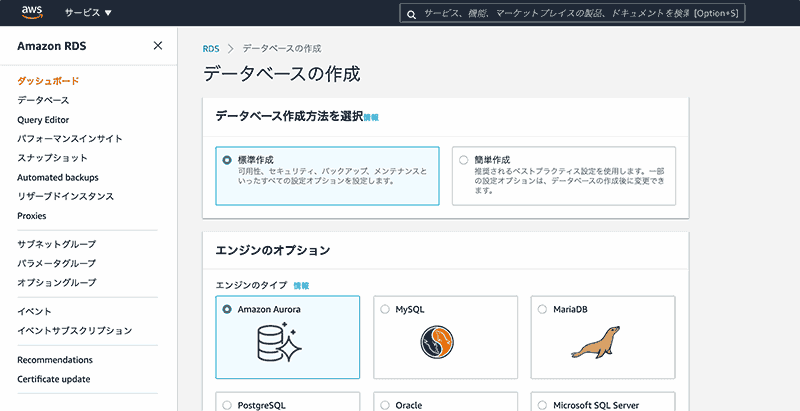Select PostgreSQL engine radio button

click(227, 406)
